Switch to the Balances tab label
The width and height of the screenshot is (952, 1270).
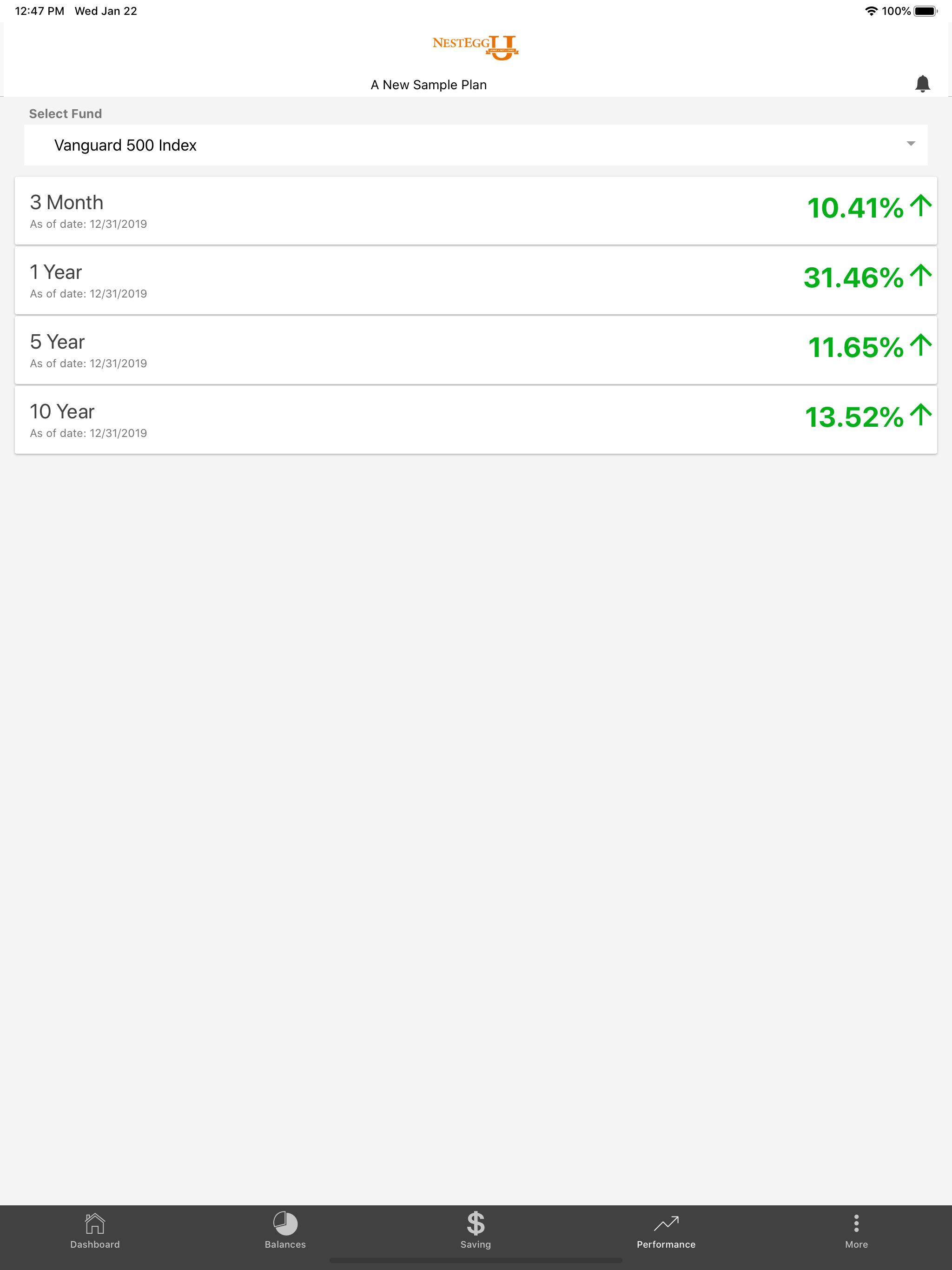pyautogui.click(x=285, y=1244)
